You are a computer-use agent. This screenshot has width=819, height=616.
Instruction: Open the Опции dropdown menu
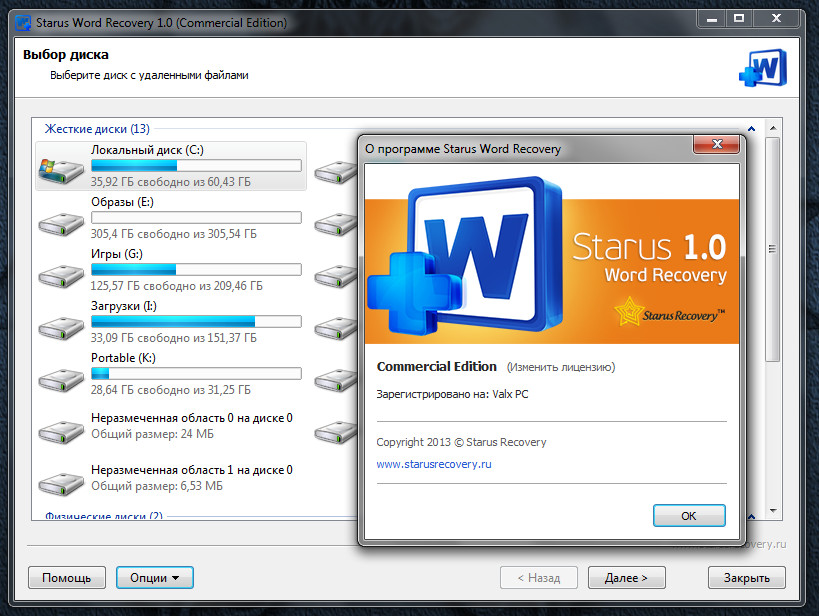tap(155, 577)
